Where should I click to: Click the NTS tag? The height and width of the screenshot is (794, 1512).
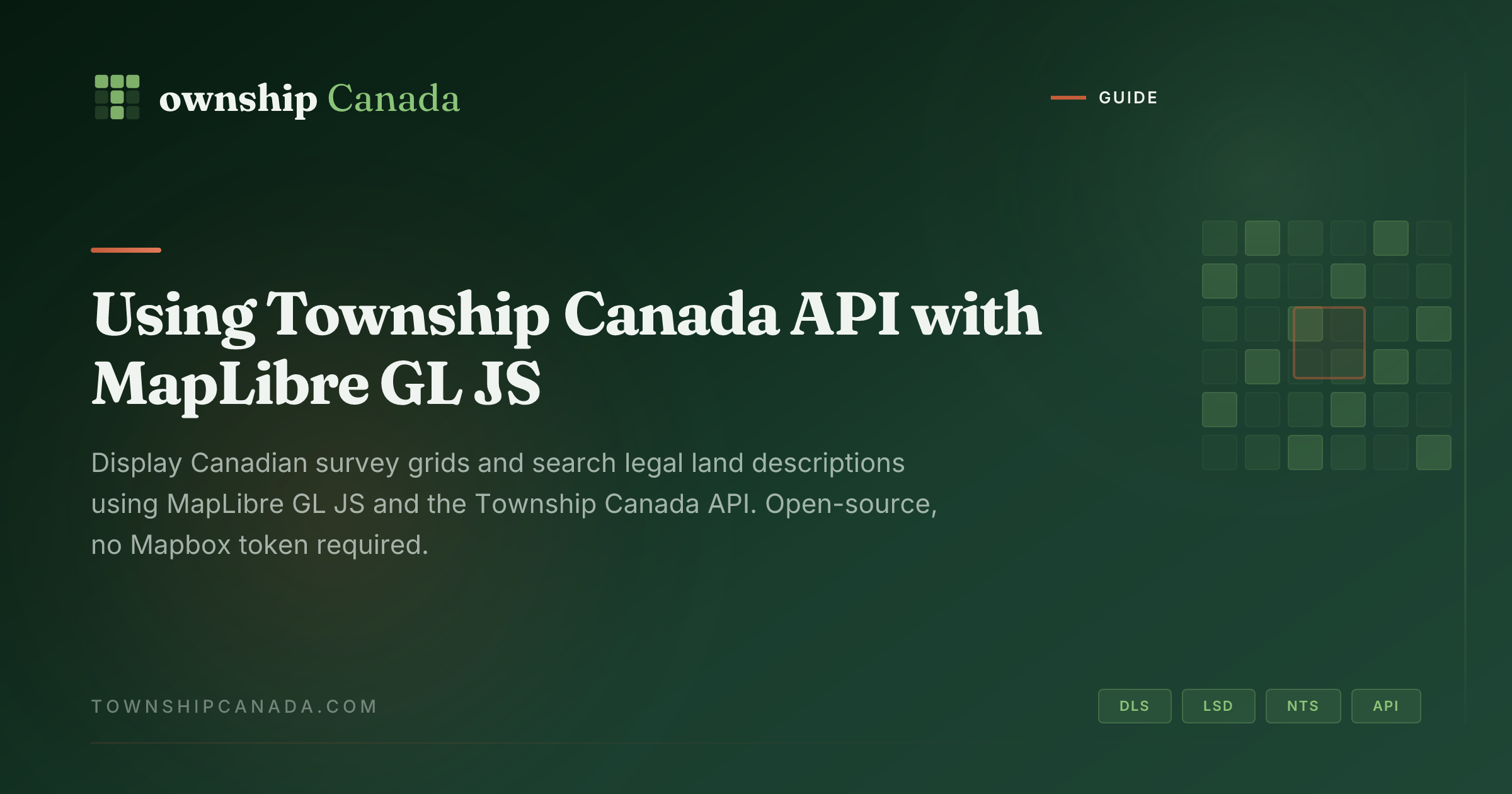click(x=1303, y=706)
